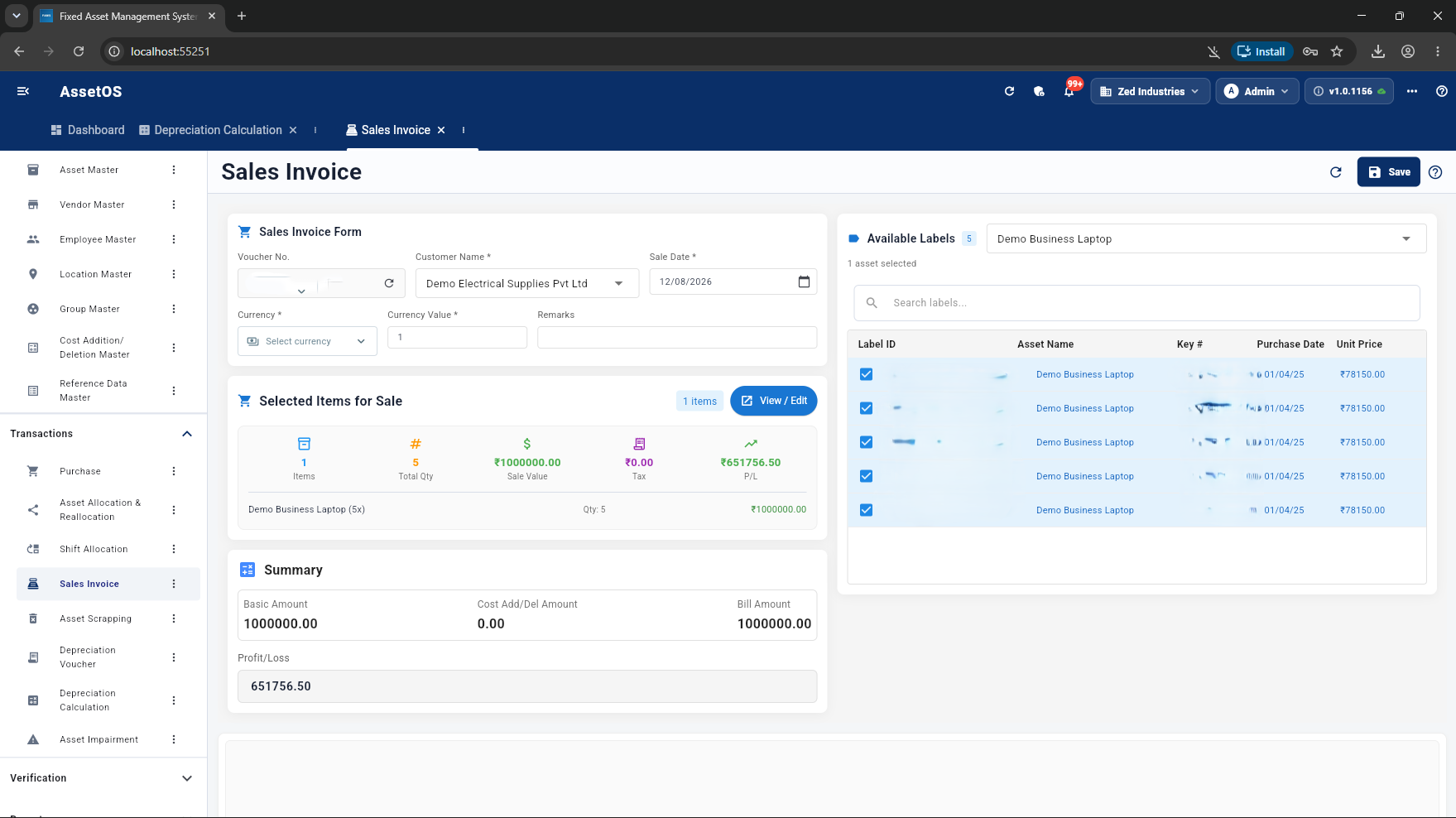Open the Customer Name dropdown
This screenshot has width=1456, height=818.
point(527,283)
